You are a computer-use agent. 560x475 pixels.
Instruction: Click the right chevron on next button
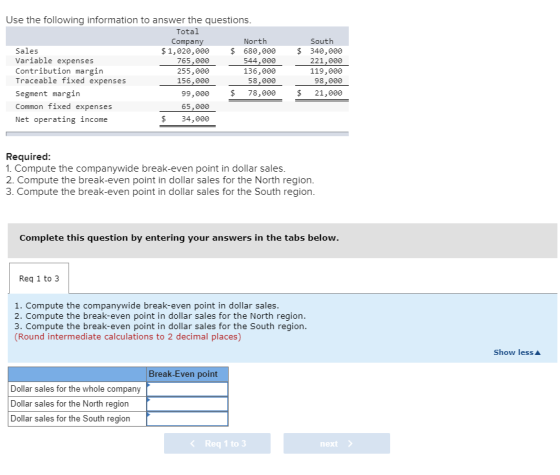point(350,443)
